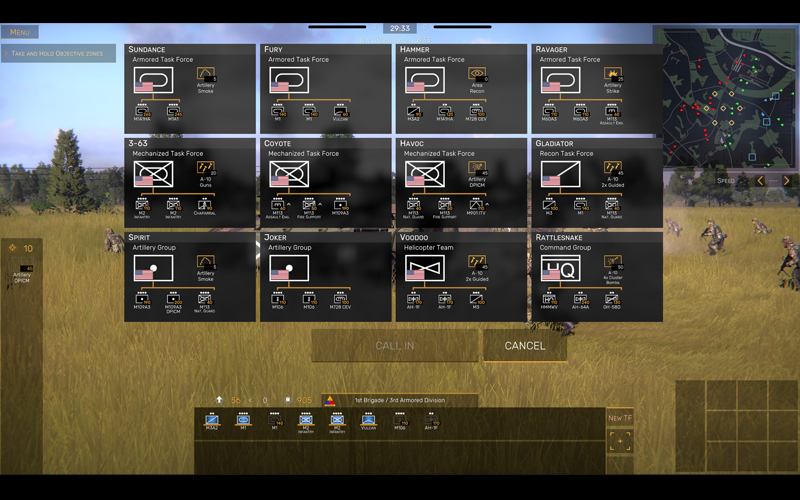Click the Artillery DPICM icon in Havoc
The height and width of the screenshot is (500, 800).
(x=477, y=171)
